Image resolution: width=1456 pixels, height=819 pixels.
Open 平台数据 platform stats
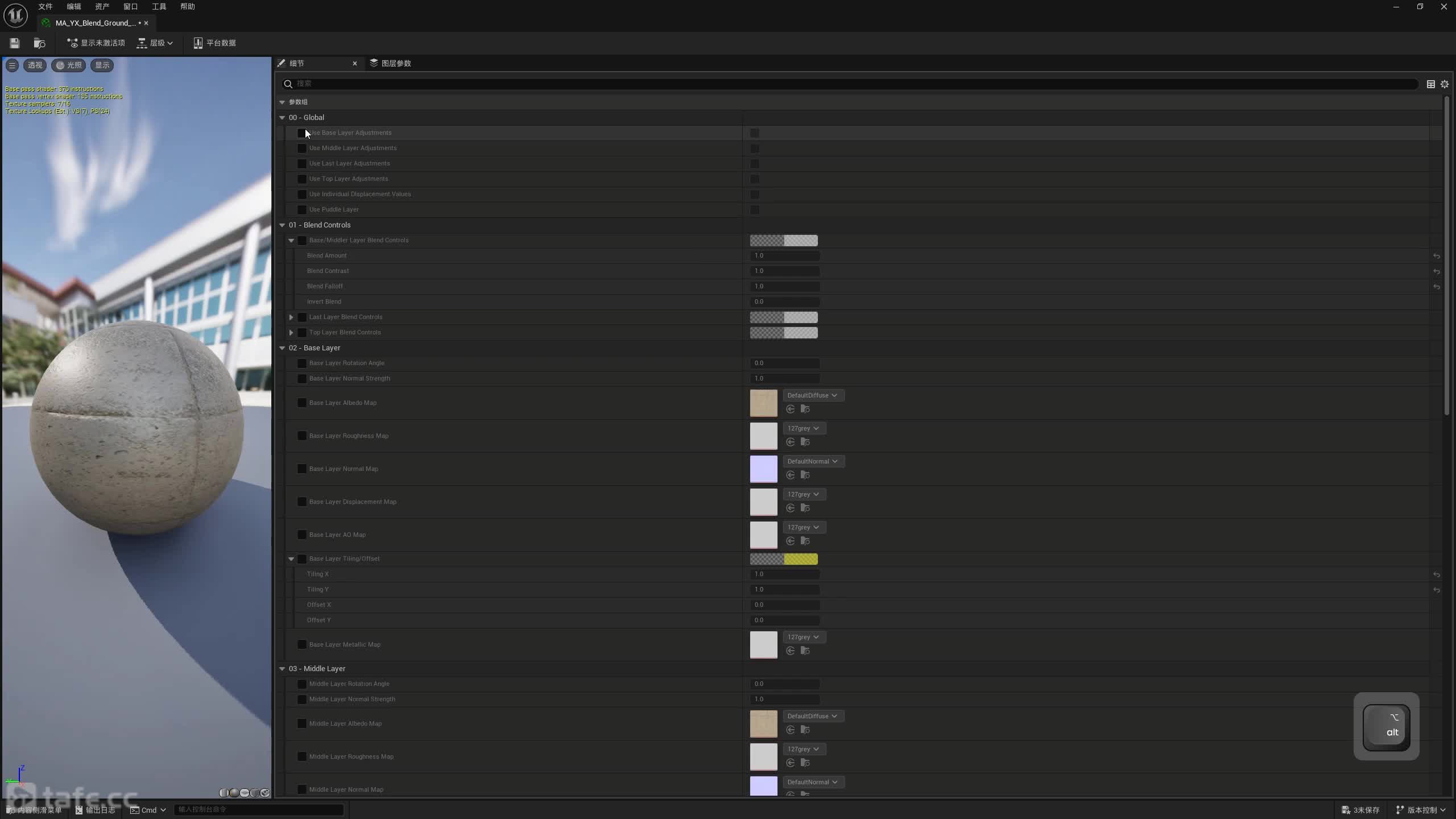[x=214, y=43]
